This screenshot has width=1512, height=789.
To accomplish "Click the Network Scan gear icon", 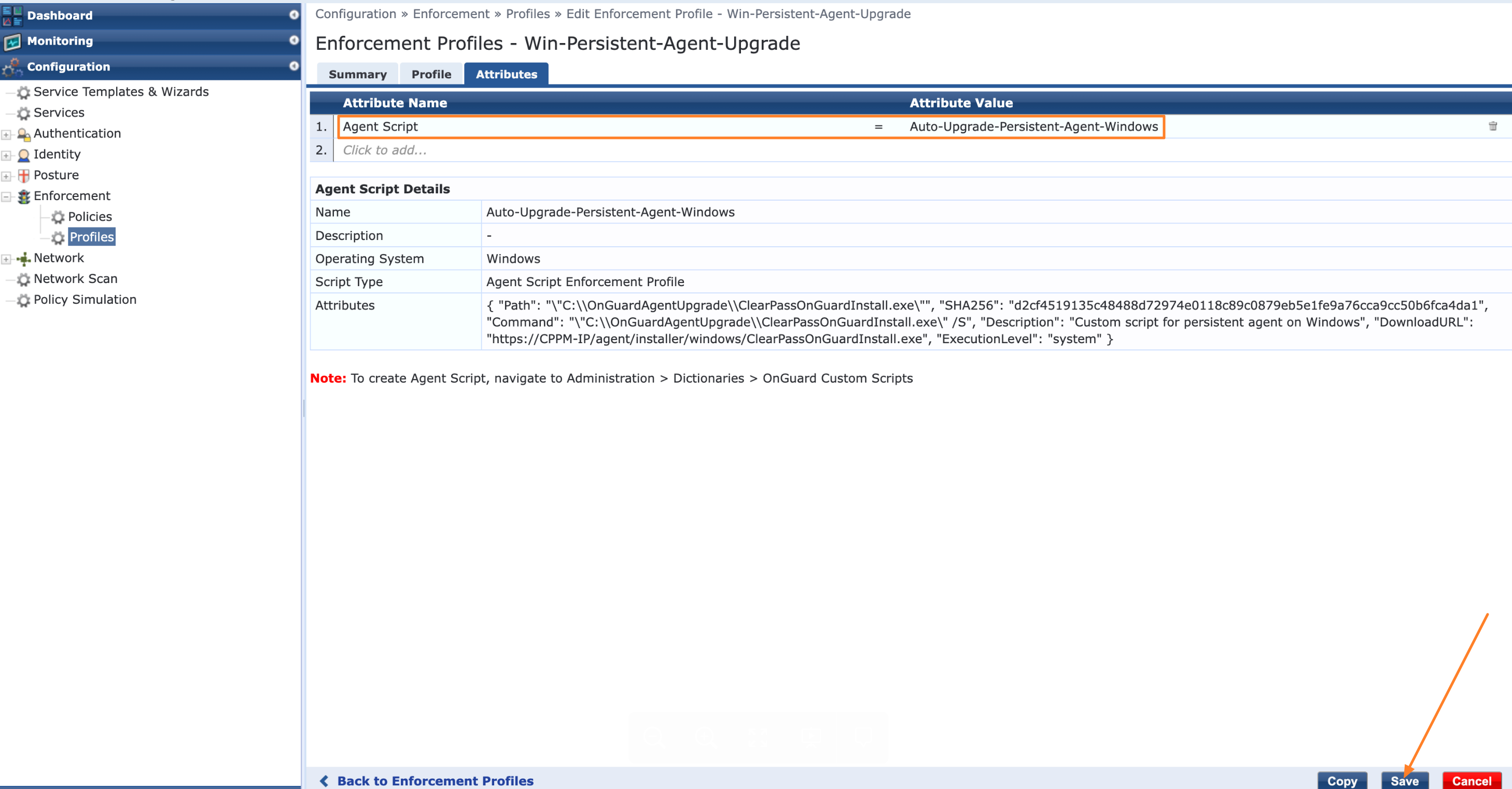I will point(23,279).
